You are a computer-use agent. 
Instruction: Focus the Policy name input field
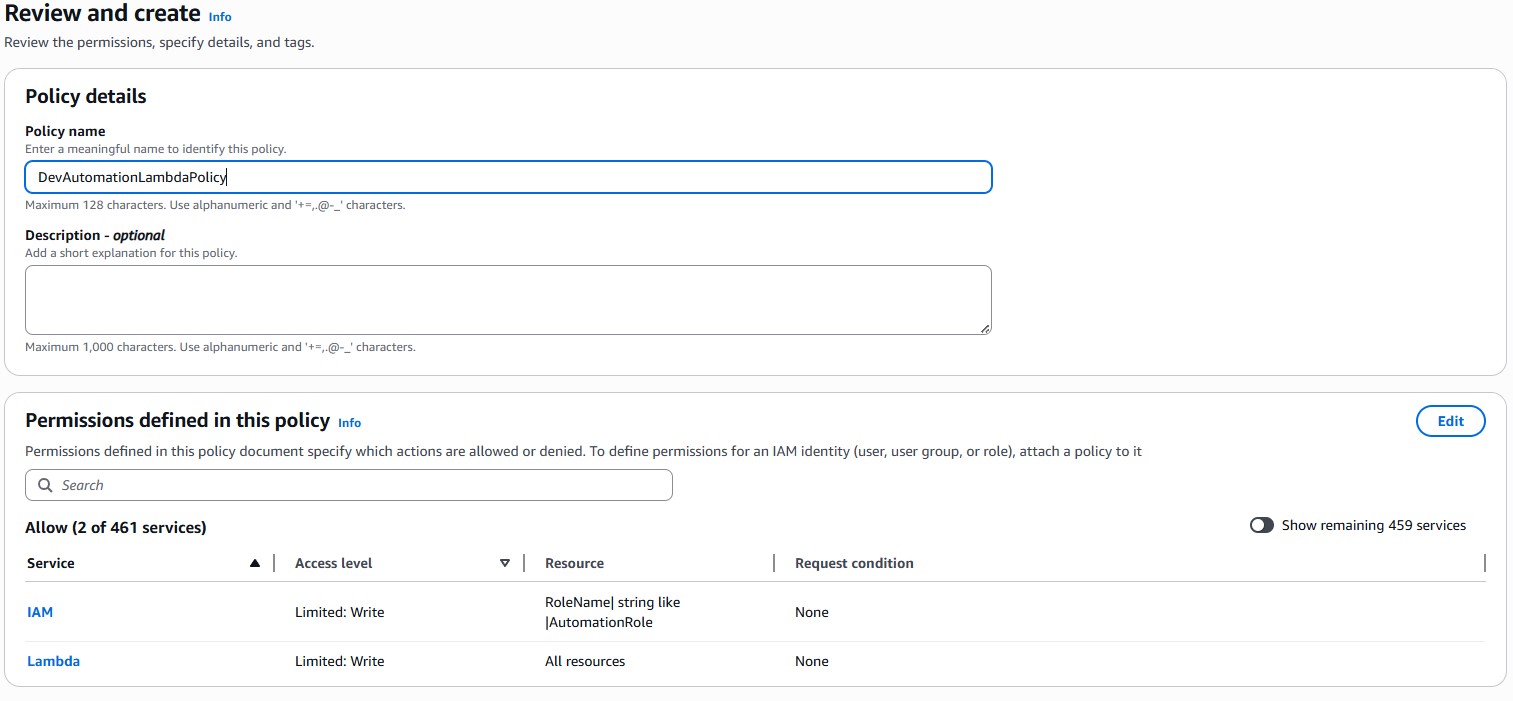[508, 177]
